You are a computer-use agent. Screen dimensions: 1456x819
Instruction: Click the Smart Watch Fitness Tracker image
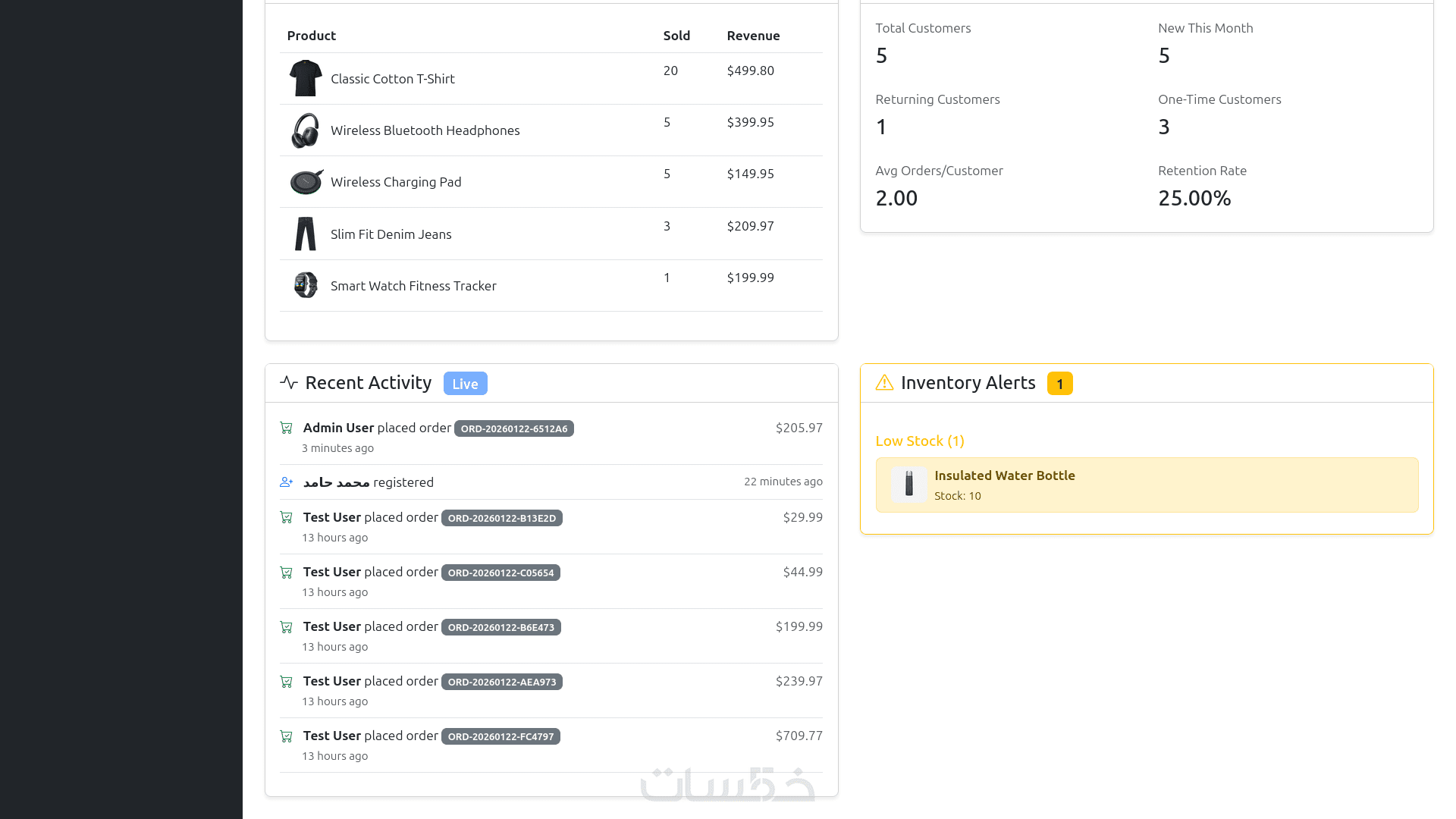point(306,285)
